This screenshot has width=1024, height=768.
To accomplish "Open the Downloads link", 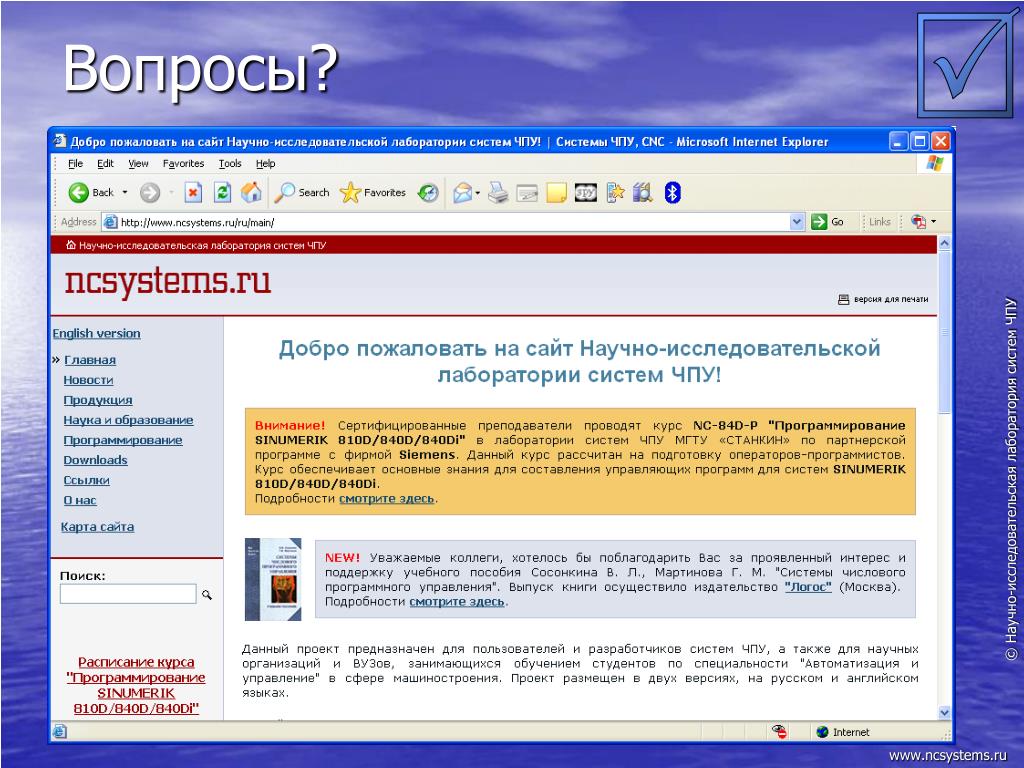I will 95,460.
